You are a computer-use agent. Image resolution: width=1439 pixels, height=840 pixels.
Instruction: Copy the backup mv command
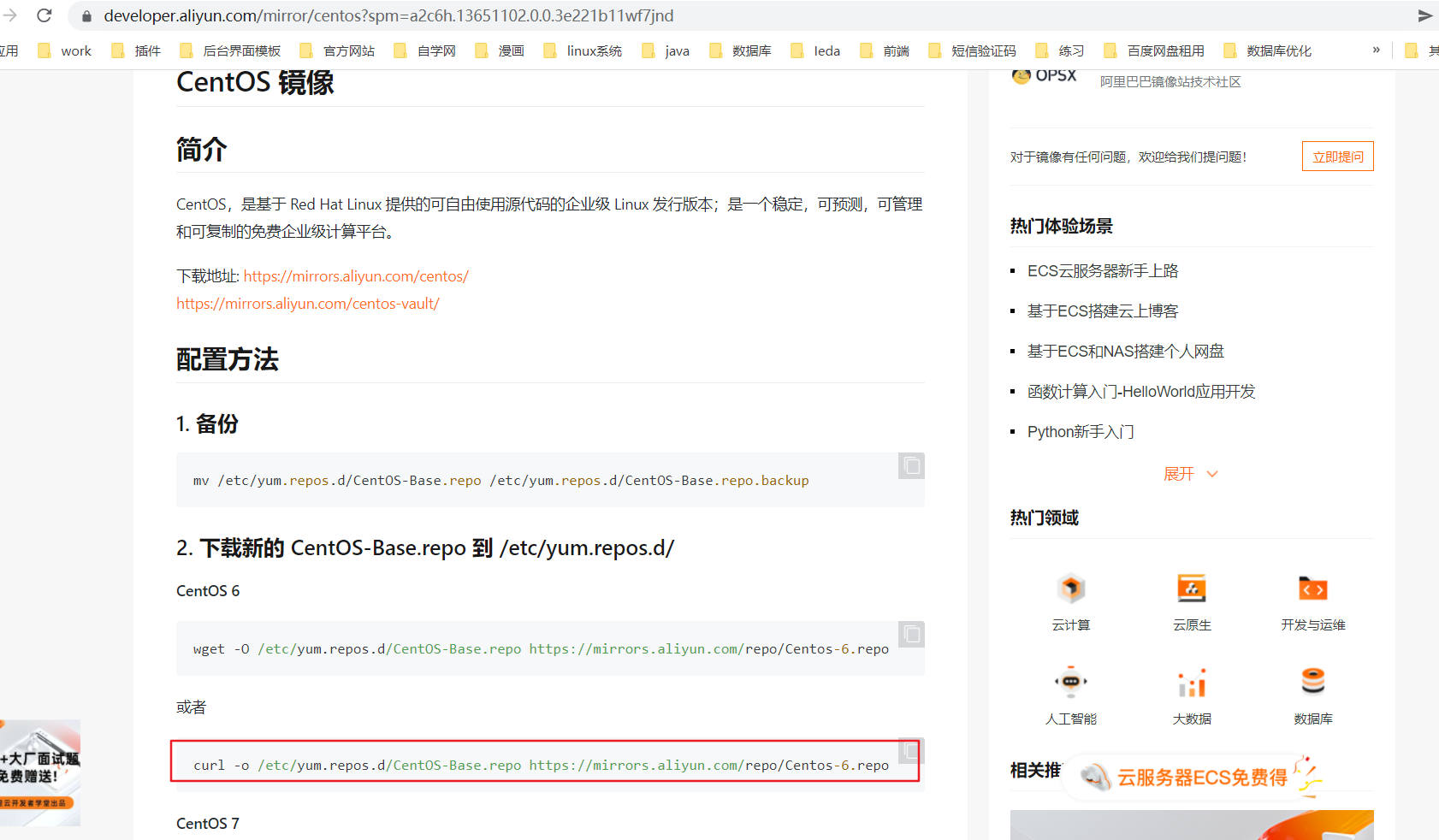[912, 465]
